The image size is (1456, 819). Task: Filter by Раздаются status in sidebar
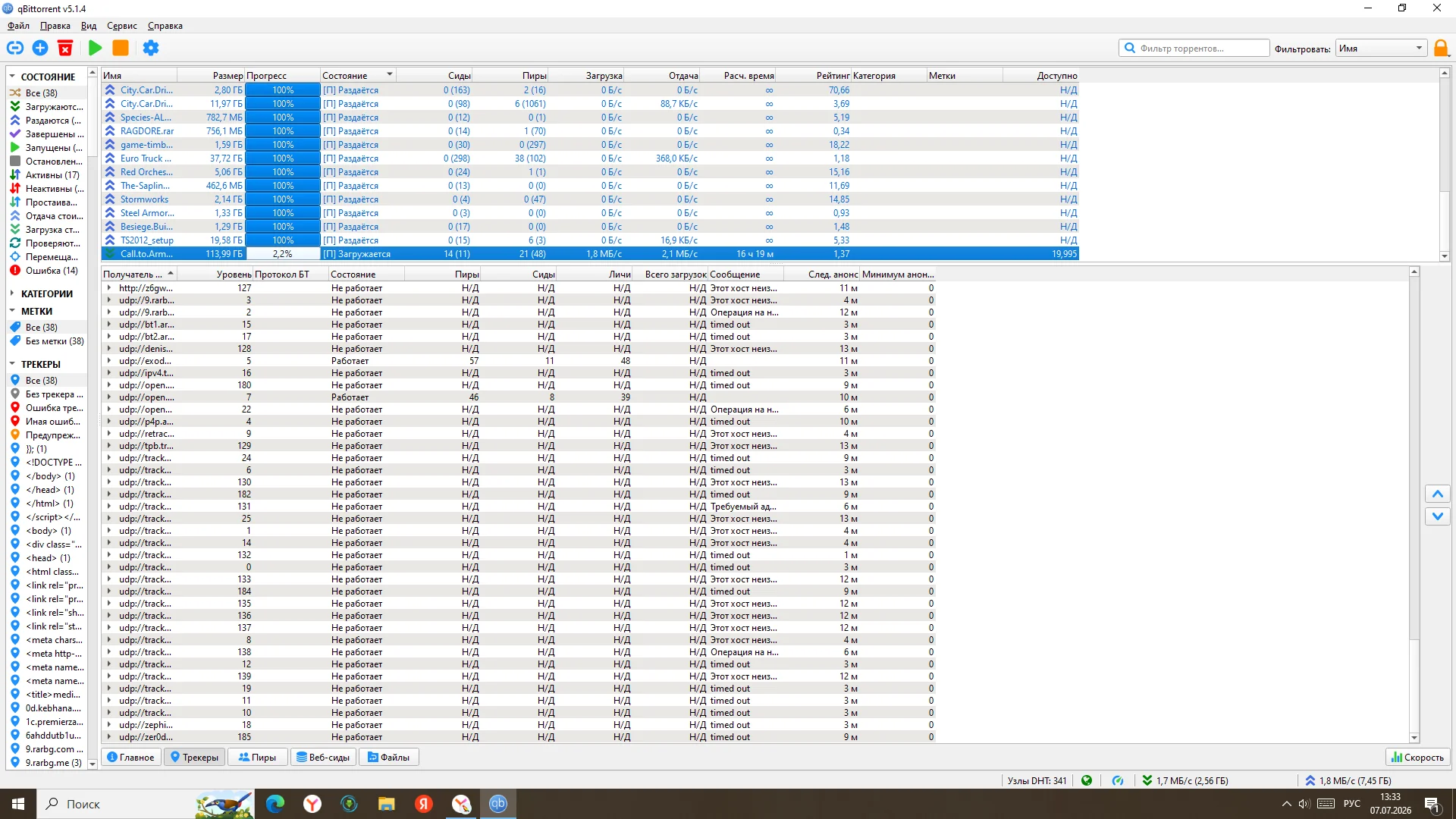tap(47, 121)
